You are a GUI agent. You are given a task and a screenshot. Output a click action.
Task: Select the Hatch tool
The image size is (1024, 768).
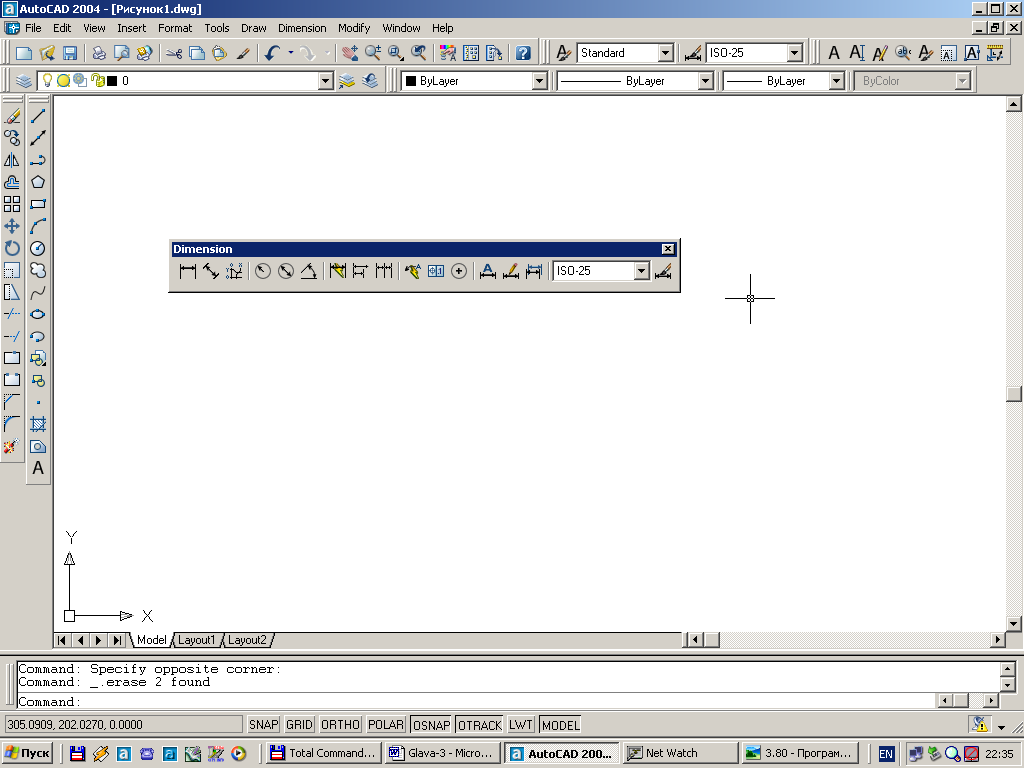coord(38,424)
